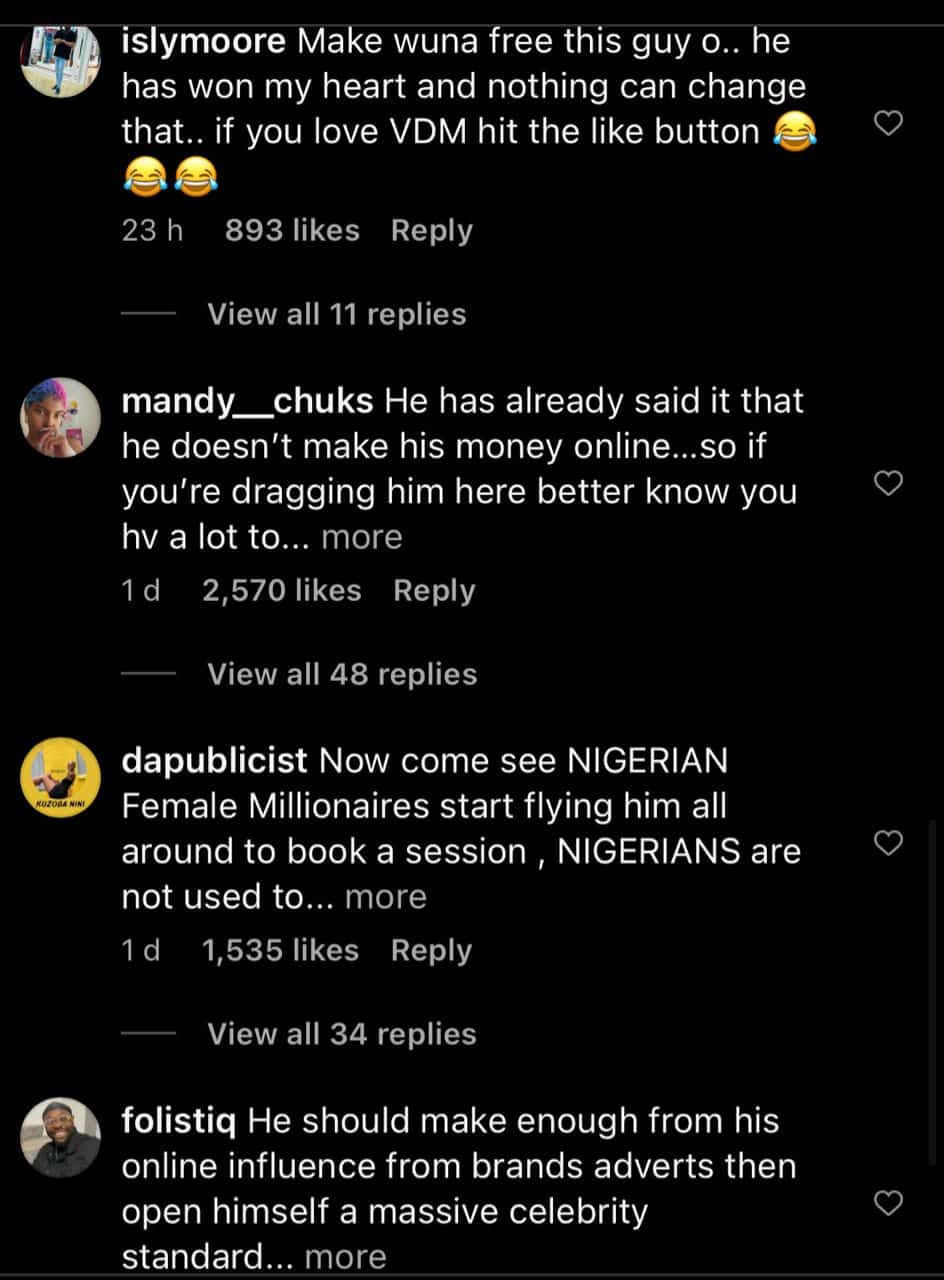Reply to islymoore's comment
The image size is (944, 1280).
coord(431,230)
